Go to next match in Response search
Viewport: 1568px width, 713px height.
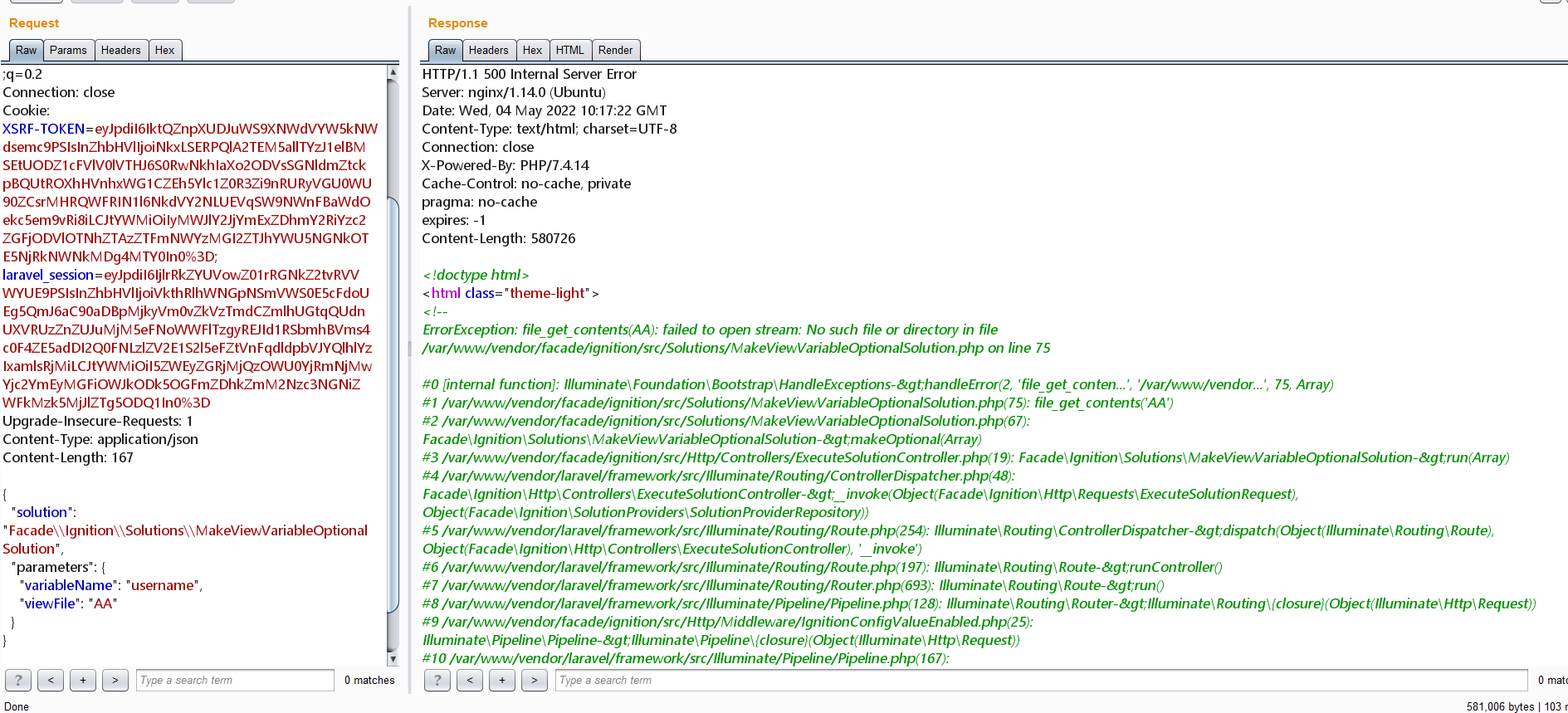point(535,681)
